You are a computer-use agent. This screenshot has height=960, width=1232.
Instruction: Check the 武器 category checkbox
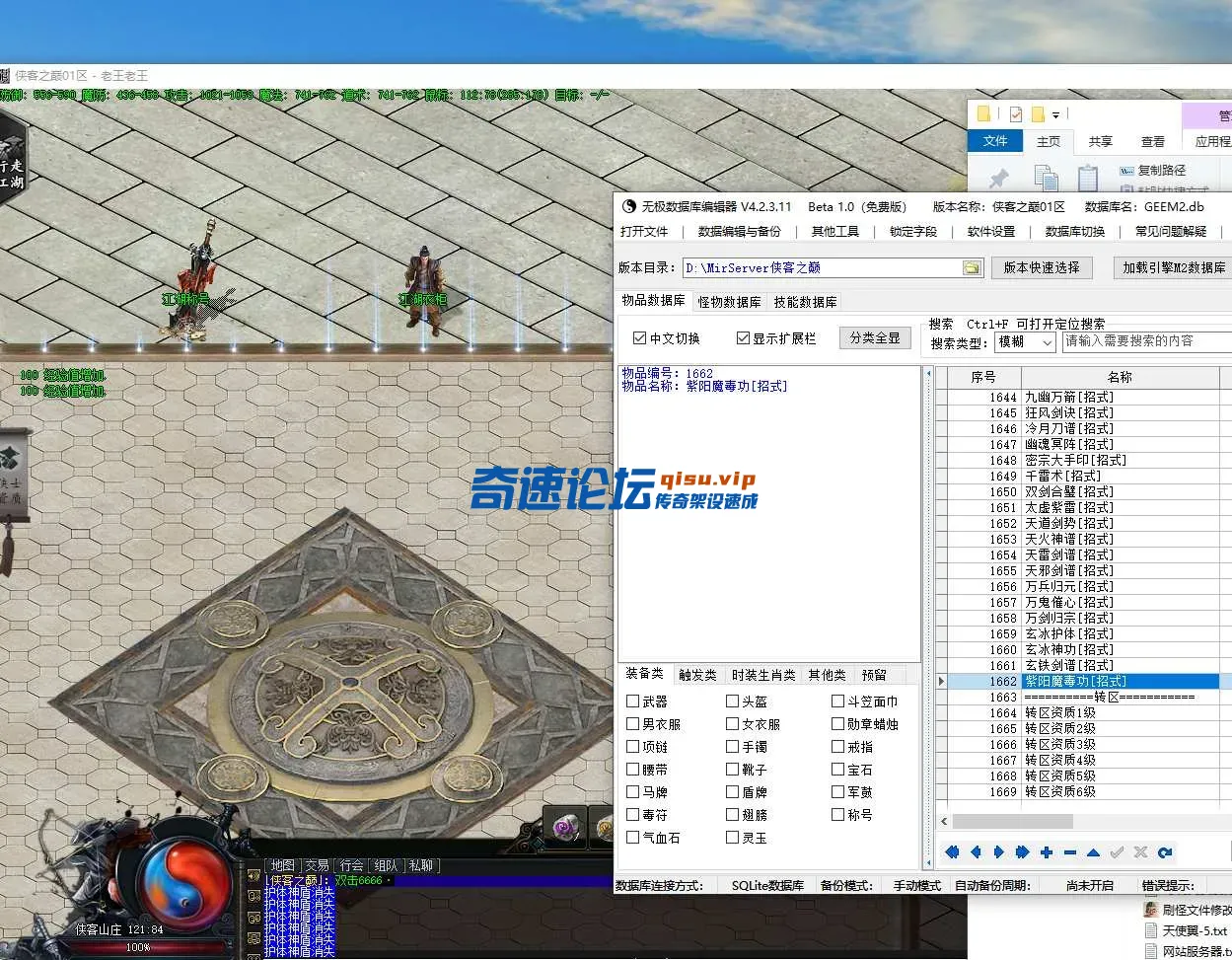coord(633,702)
